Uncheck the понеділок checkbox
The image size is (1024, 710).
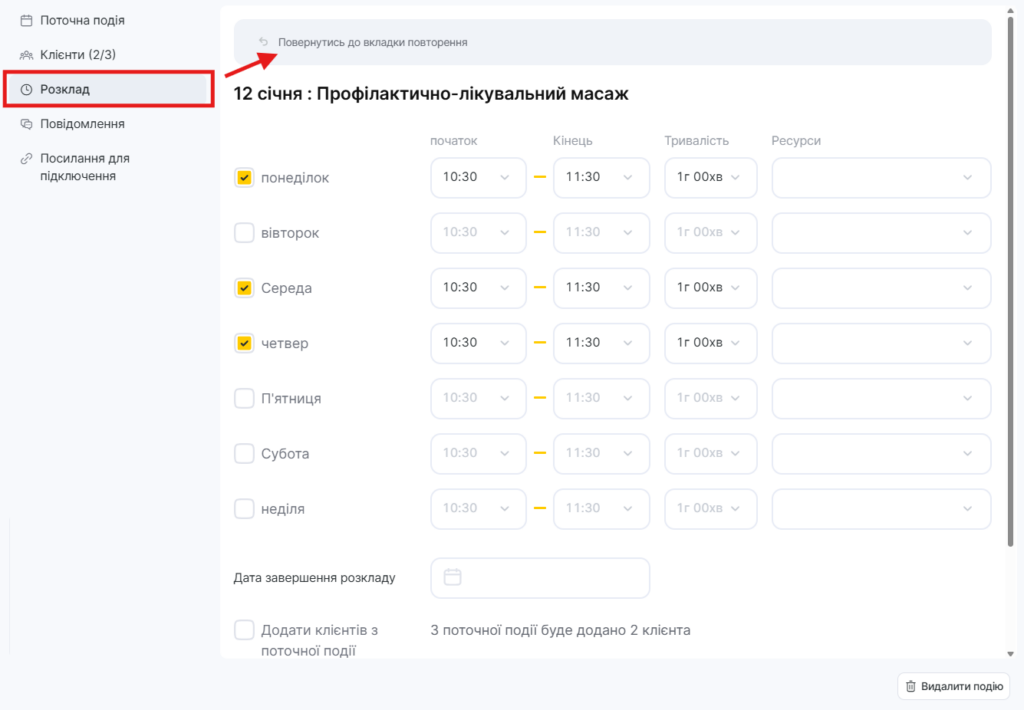point(244,178)
